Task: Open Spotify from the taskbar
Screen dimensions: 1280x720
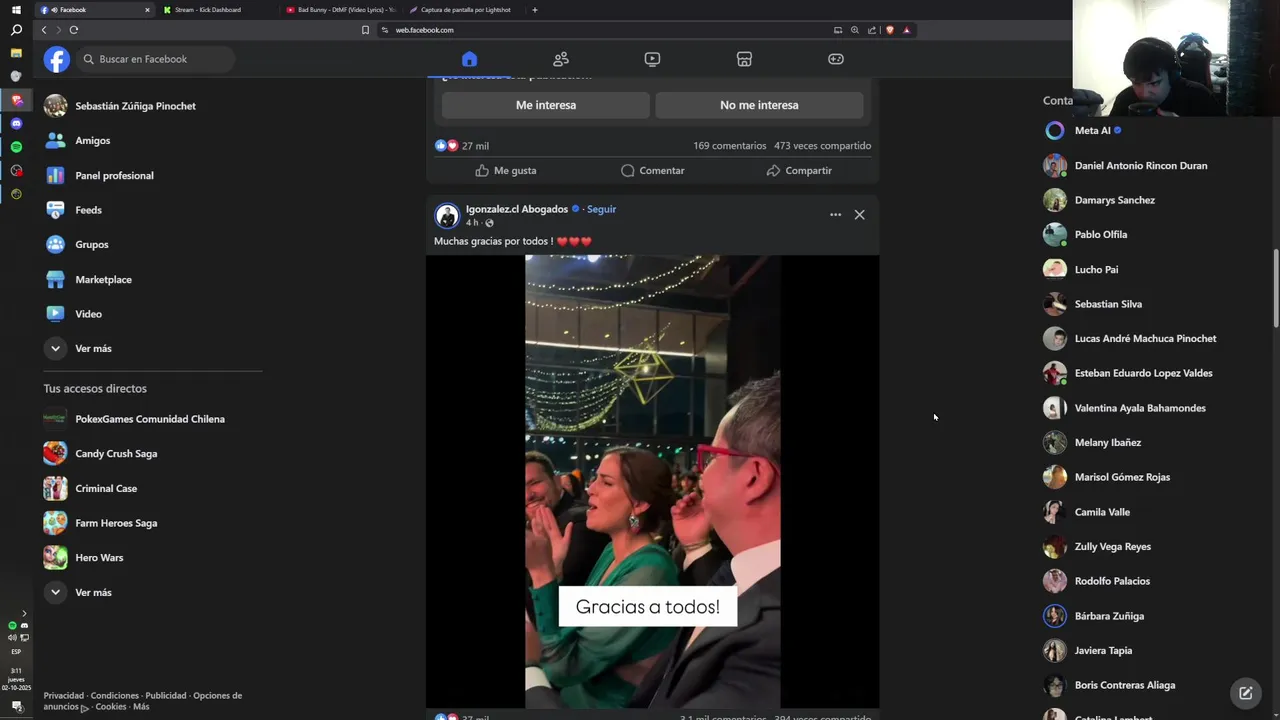Action: tap(16, 147)
